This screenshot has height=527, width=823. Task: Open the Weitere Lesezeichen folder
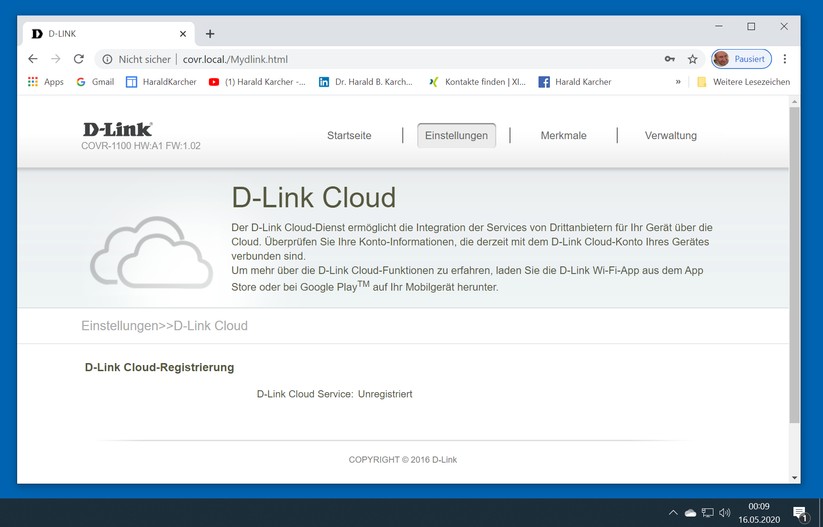743,82
